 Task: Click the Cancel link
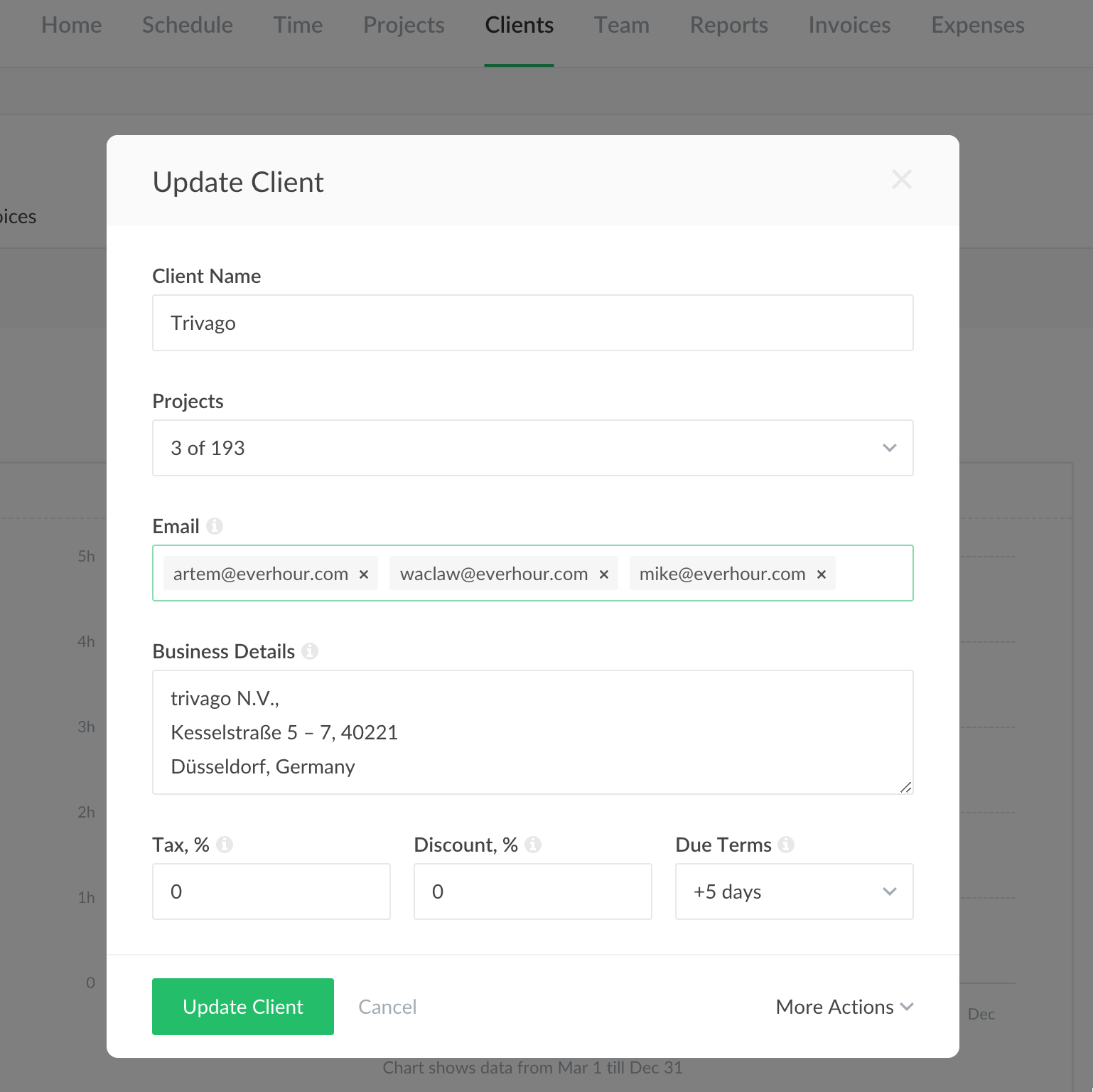[387, 1007]
